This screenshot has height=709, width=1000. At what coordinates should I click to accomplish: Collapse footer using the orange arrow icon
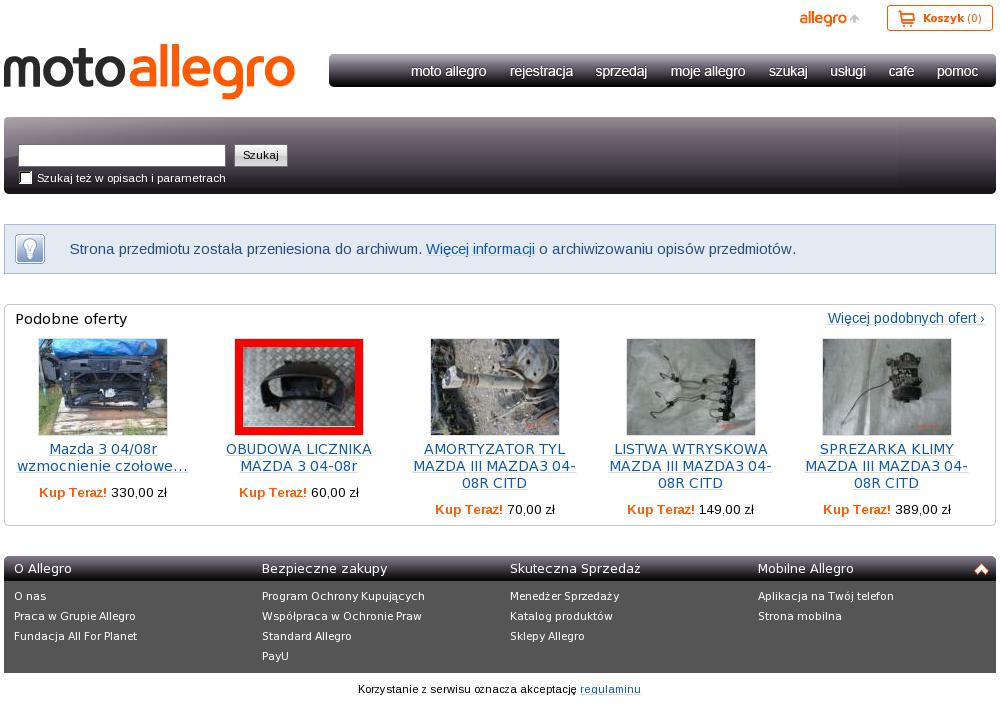click(981, 569)
